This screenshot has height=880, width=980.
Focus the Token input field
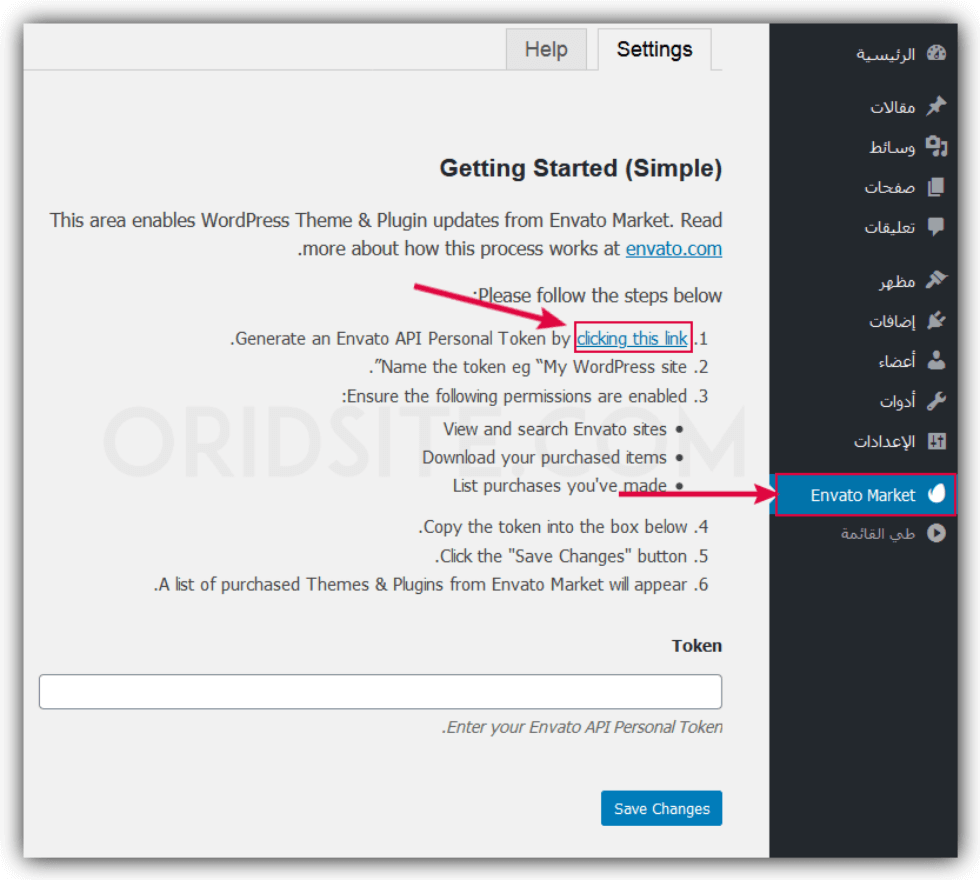point(380,691)
